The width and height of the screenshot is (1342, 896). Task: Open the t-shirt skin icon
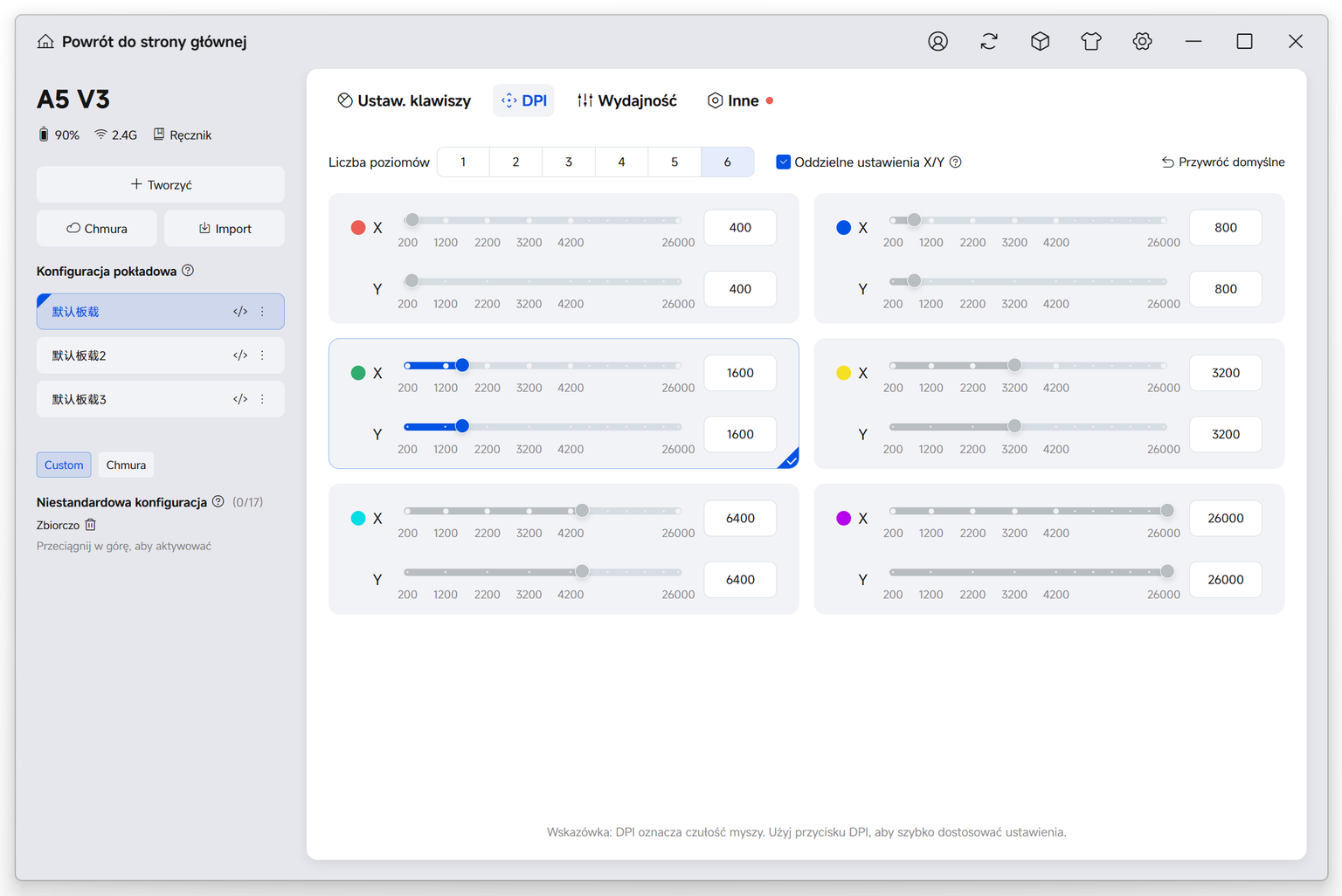1091,41
